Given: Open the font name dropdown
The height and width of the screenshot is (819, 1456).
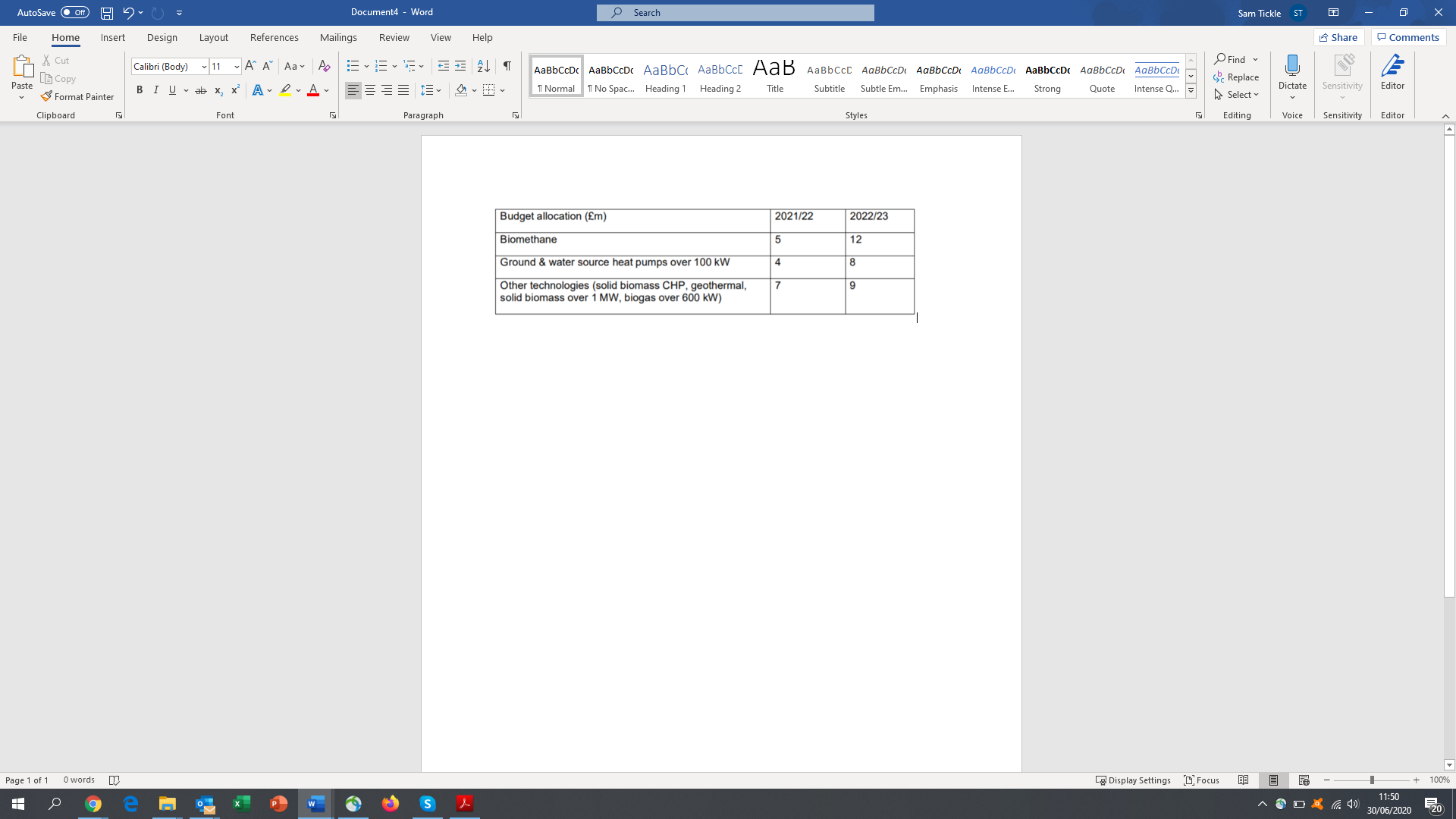Looking at the screenshot, I should tap(203, 67).
